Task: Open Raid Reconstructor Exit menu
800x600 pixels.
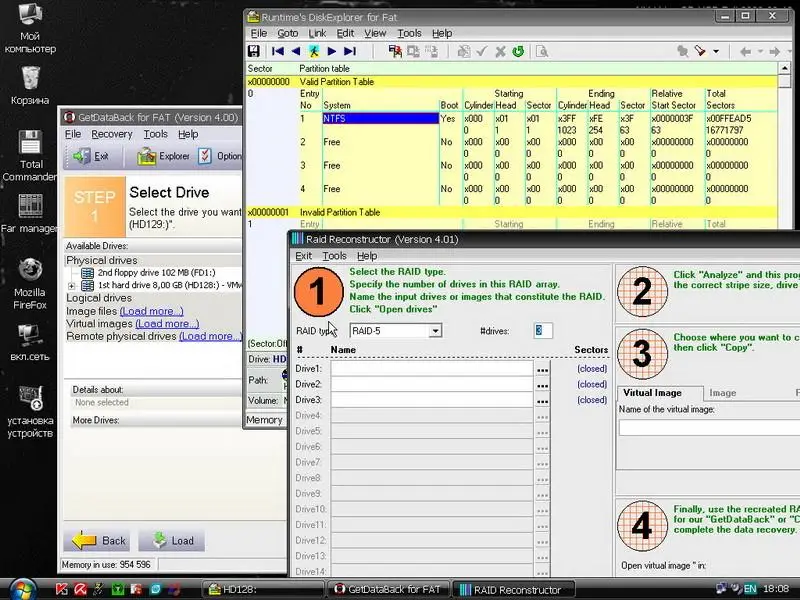Action: pos(304,256)
